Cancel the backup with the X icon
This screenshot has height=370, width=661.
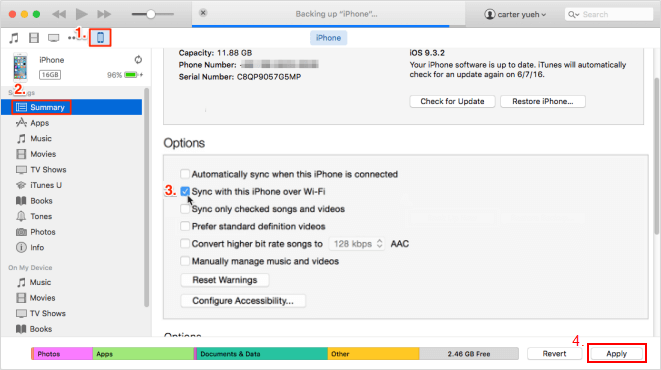pos(203,13)
